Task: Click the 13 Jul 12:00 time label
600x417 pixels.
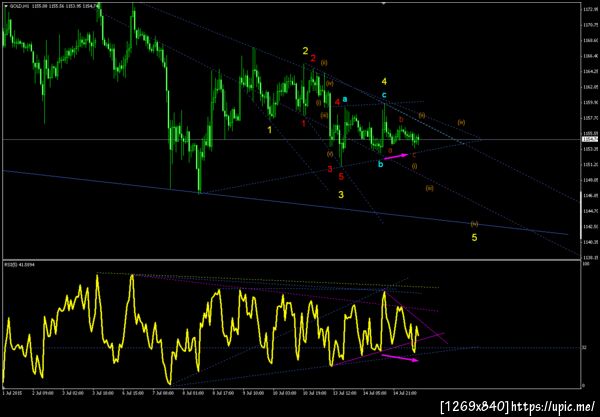Action: (346, 393)
